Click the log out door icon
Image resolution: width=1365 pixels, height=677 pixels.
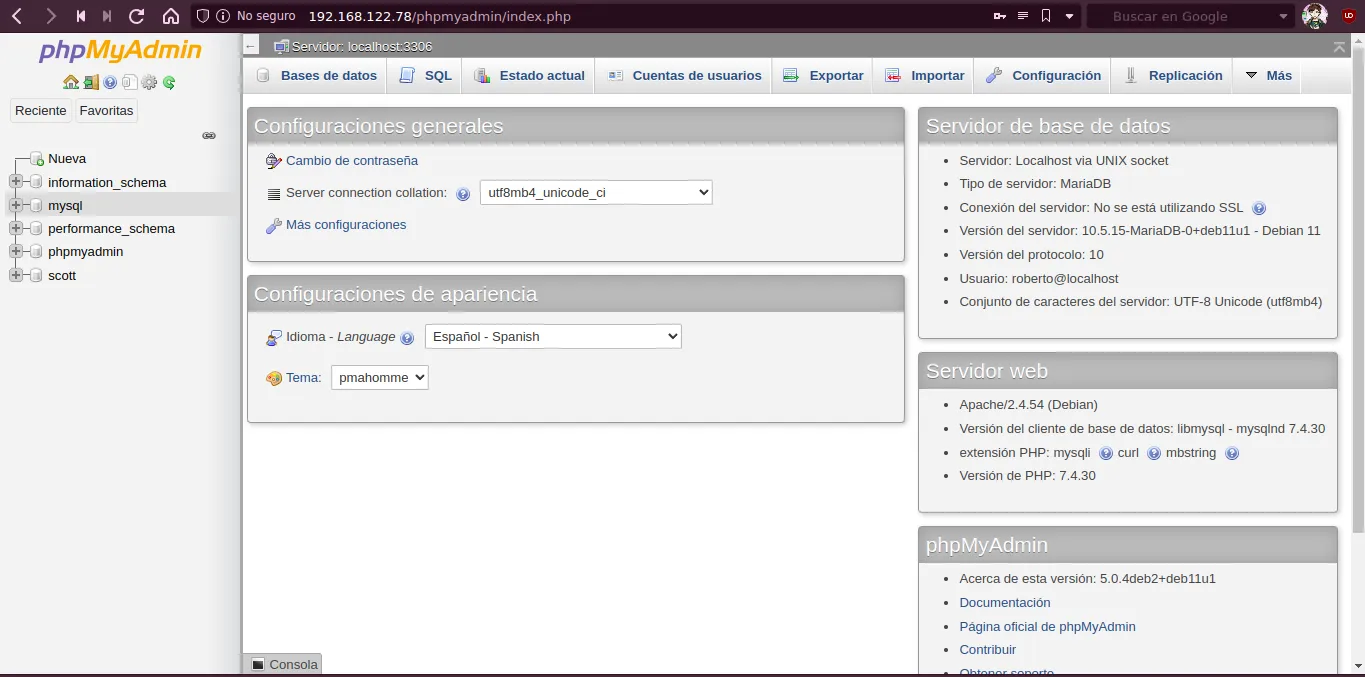[91, 83]
